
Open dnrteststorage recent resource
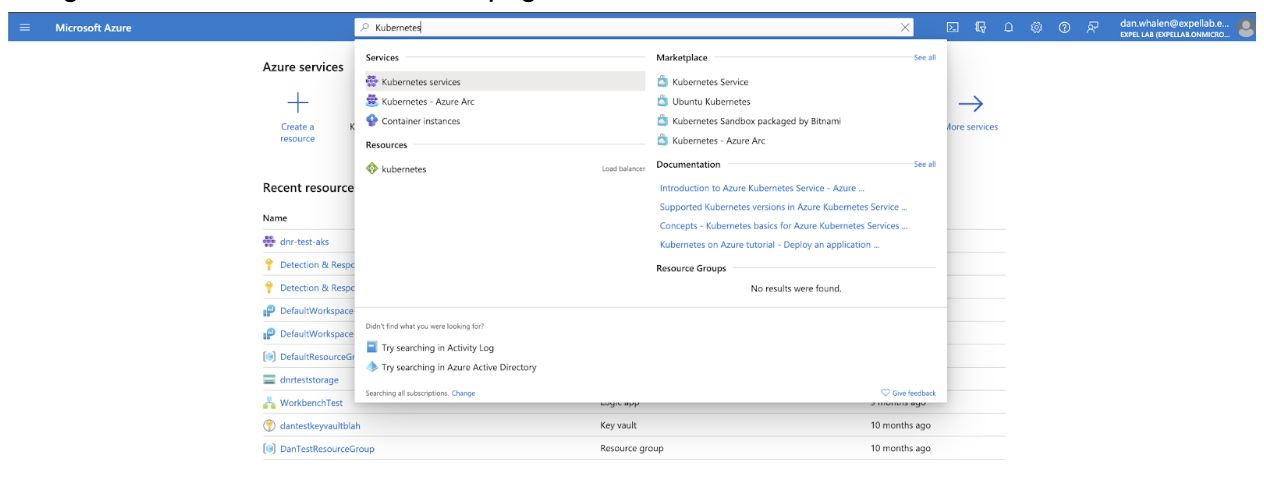click(309, 380)
